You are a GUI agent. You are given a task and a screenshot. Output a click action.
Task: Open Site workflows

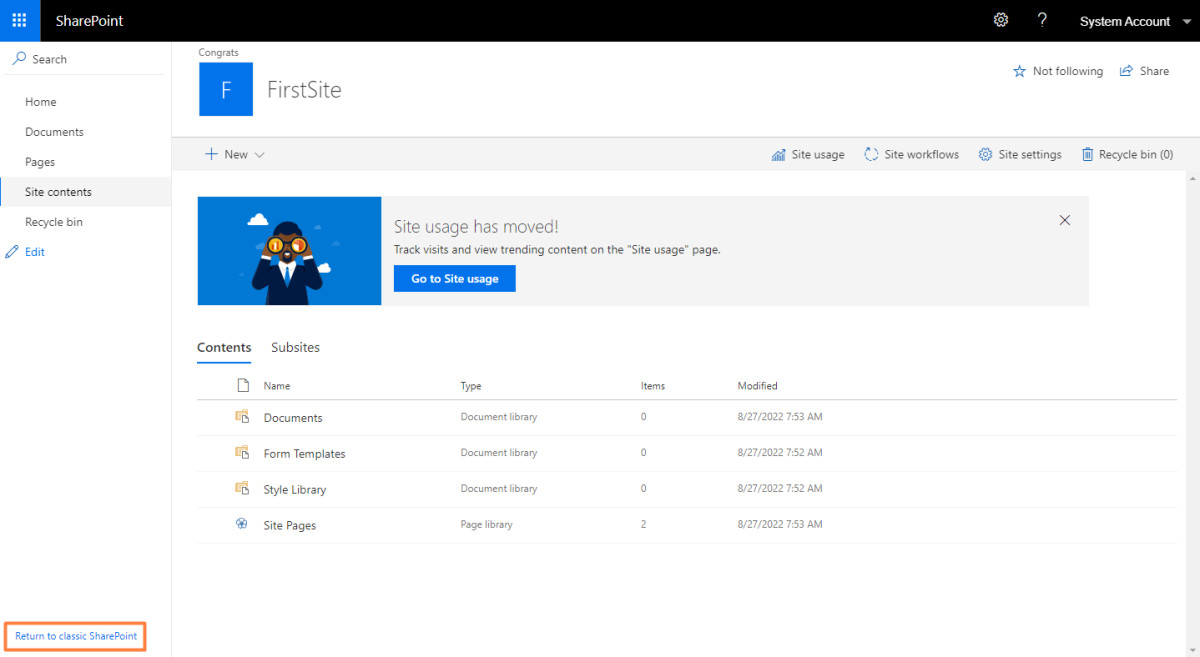911,154
